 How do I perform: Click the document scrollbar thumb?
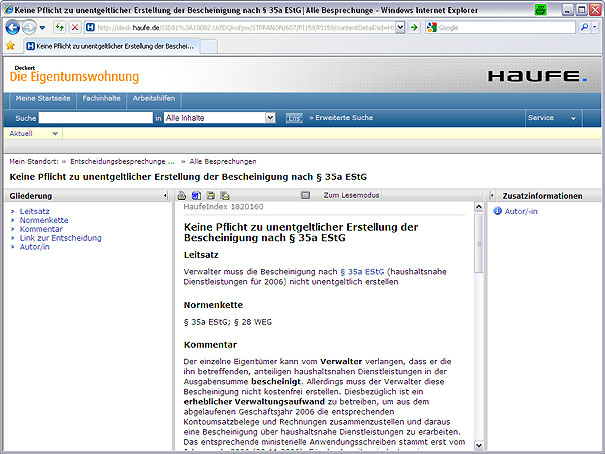click(478, 243)
